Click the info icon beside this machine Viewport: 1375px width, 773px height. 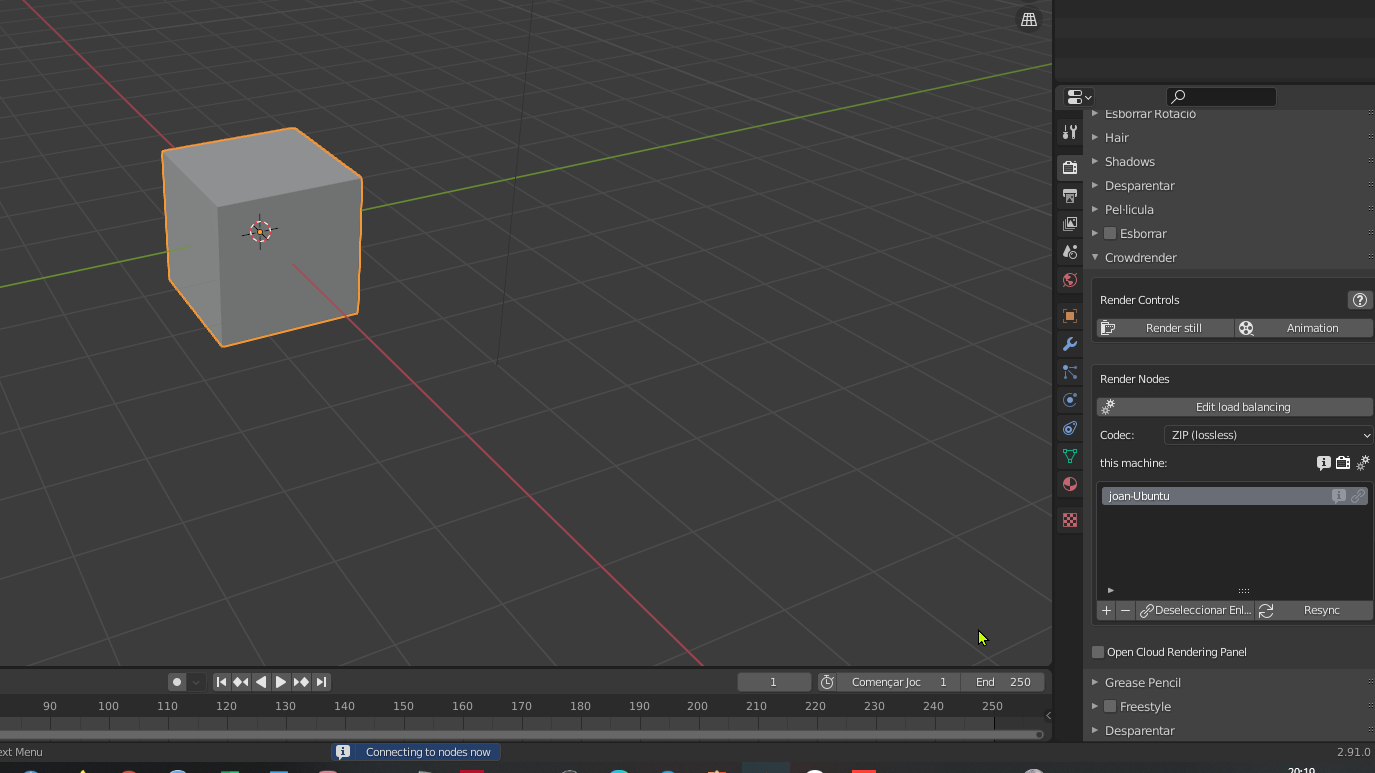pyautogui.click(x=1324, y=463)
